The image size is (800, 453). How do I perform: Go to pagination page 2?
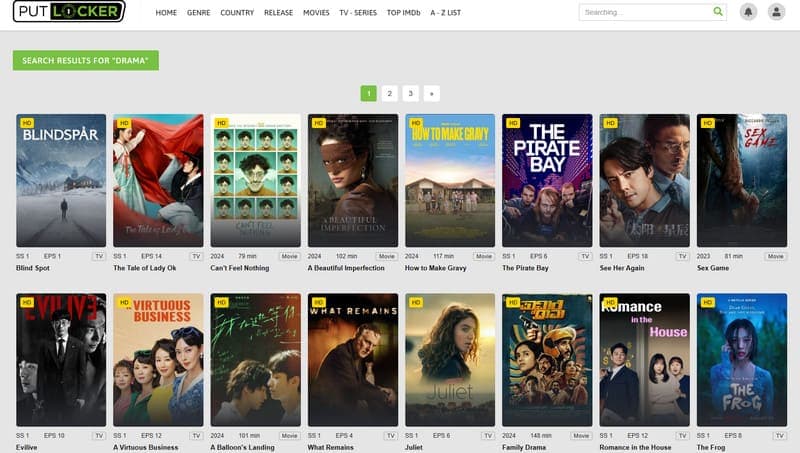point(389,93)
